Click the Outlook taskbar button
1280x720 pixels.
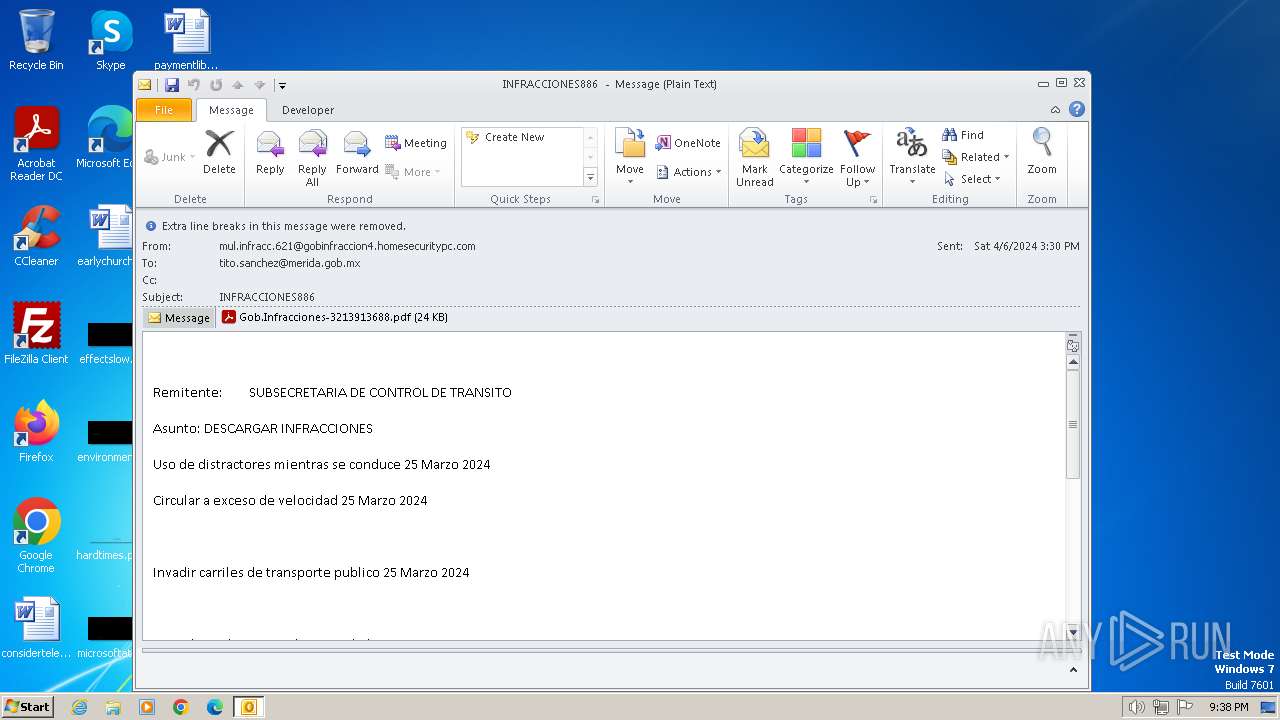[x=248, y=707]
